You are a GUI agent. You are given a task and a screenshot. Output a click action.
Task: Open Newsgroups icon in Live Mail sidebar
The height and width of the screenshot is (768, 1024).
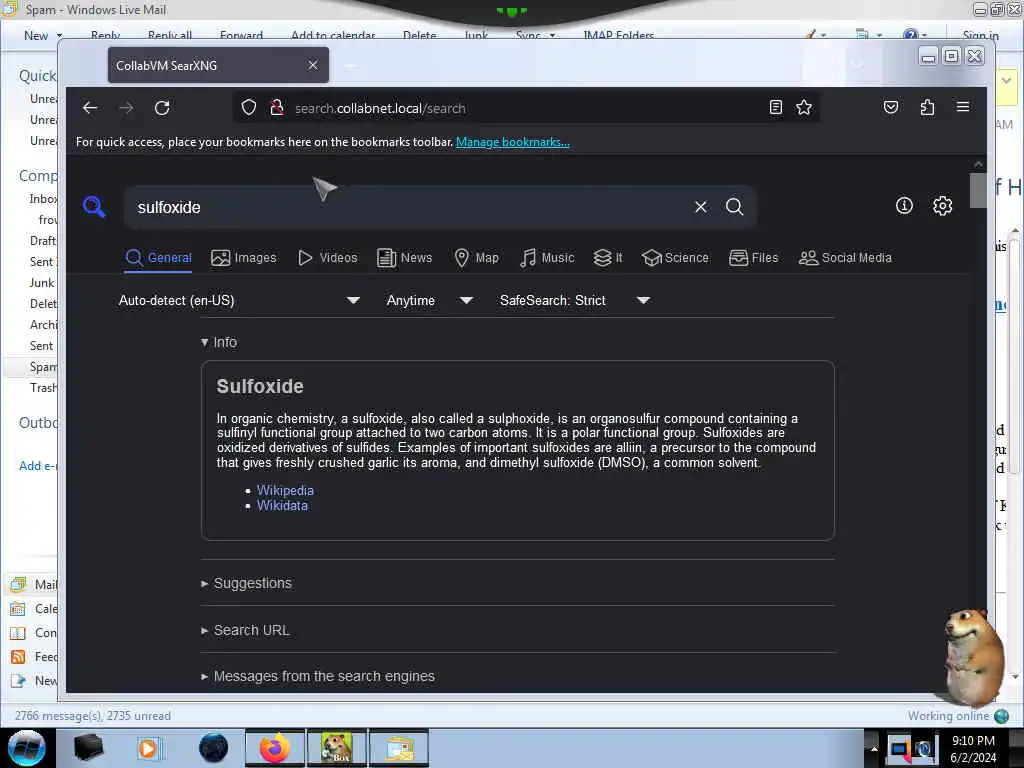pyautogui.click(x=18, y=681)
